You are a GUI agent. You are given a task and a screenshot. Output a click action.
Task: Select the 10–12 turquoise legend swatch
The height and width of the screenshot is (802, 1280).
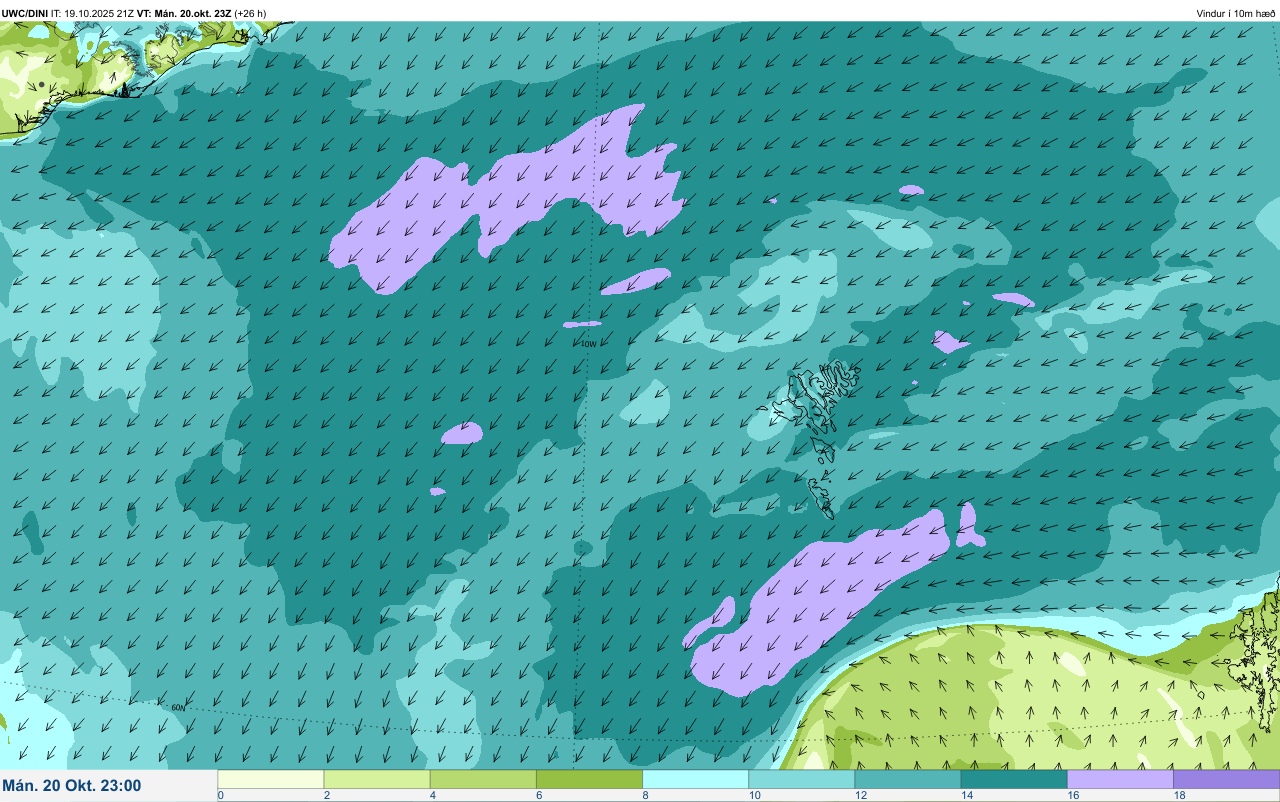(801, 779)
